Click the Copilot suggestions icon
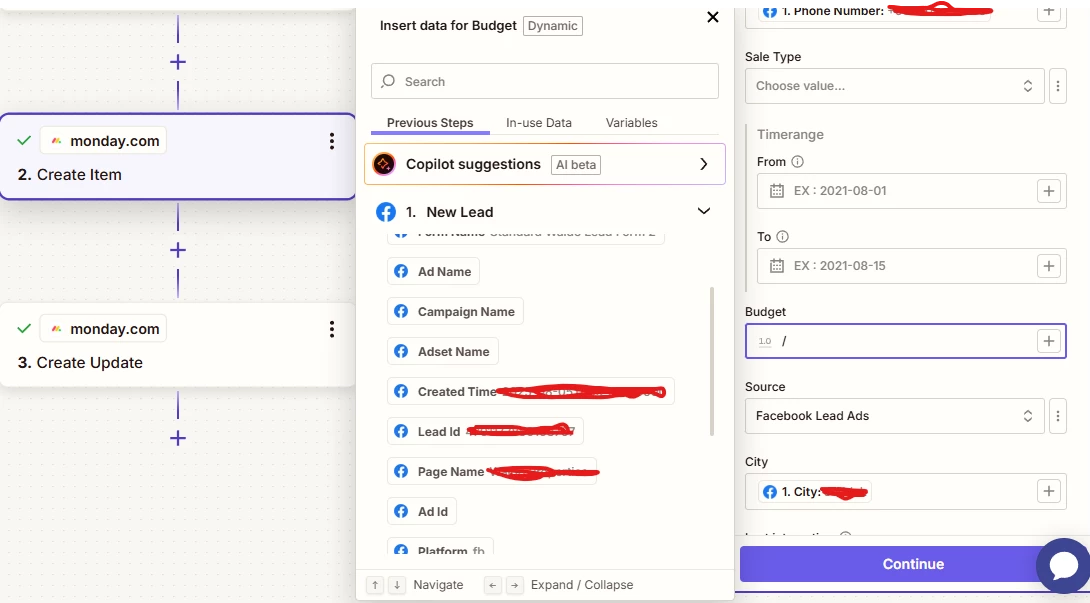Viewport: 1090px width, 603px height. point(384,164)
